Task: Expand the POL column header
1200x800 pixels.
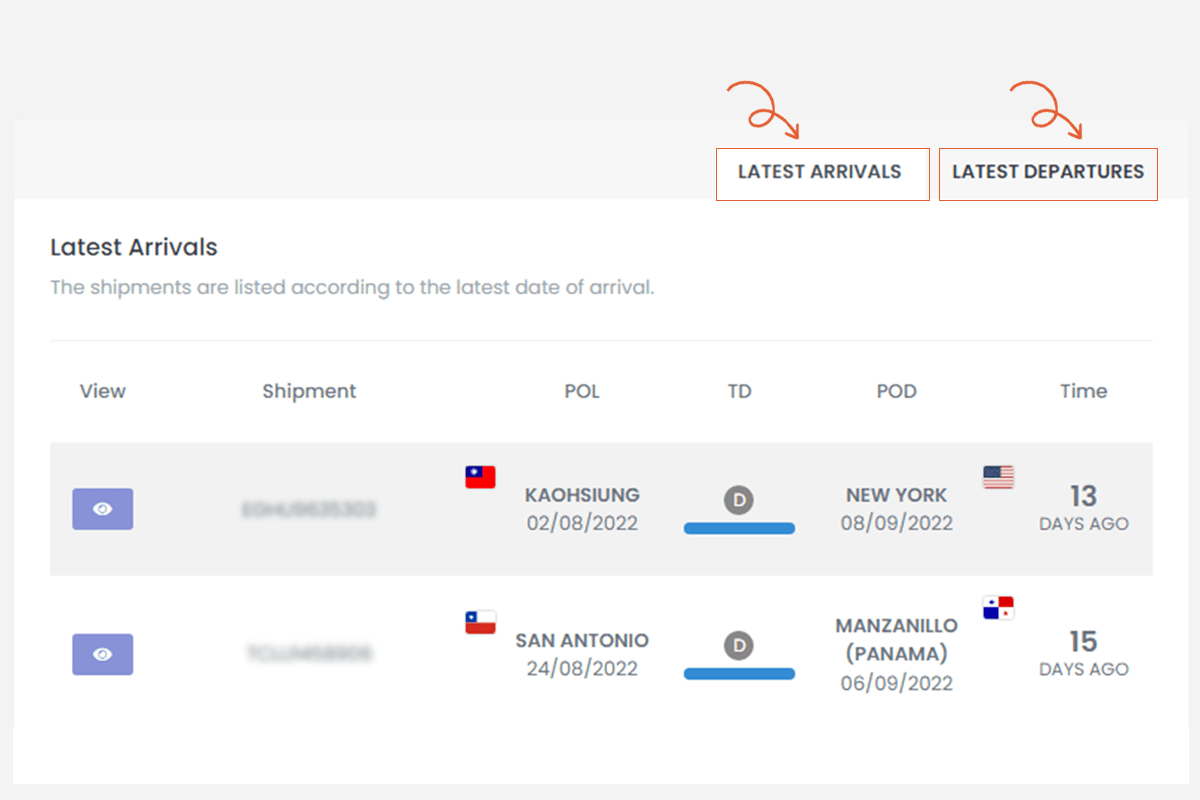Action: 582,391
